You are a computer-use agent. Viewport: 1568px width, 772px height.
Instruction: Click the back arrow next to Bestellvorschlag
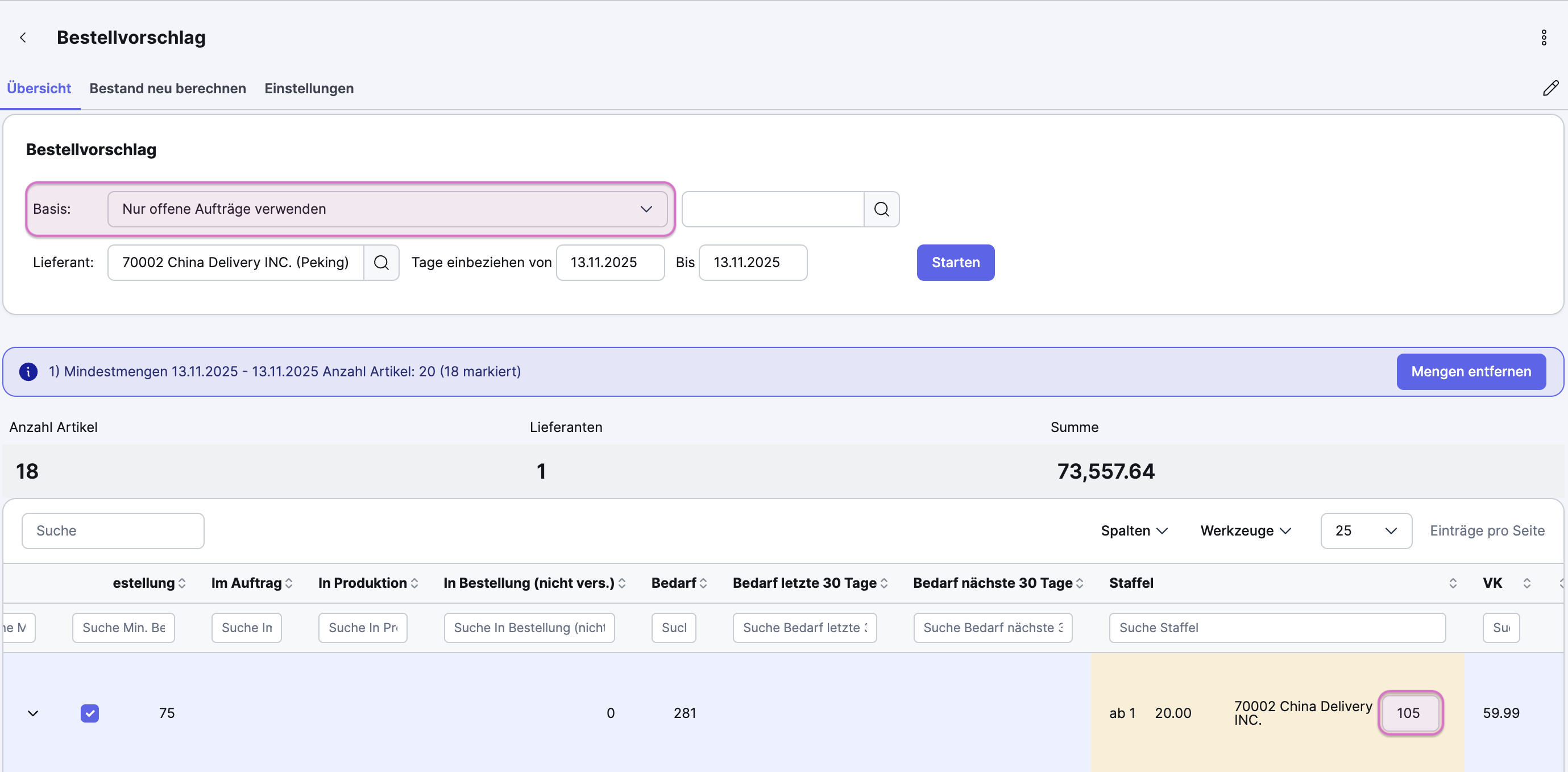[23, 38]
